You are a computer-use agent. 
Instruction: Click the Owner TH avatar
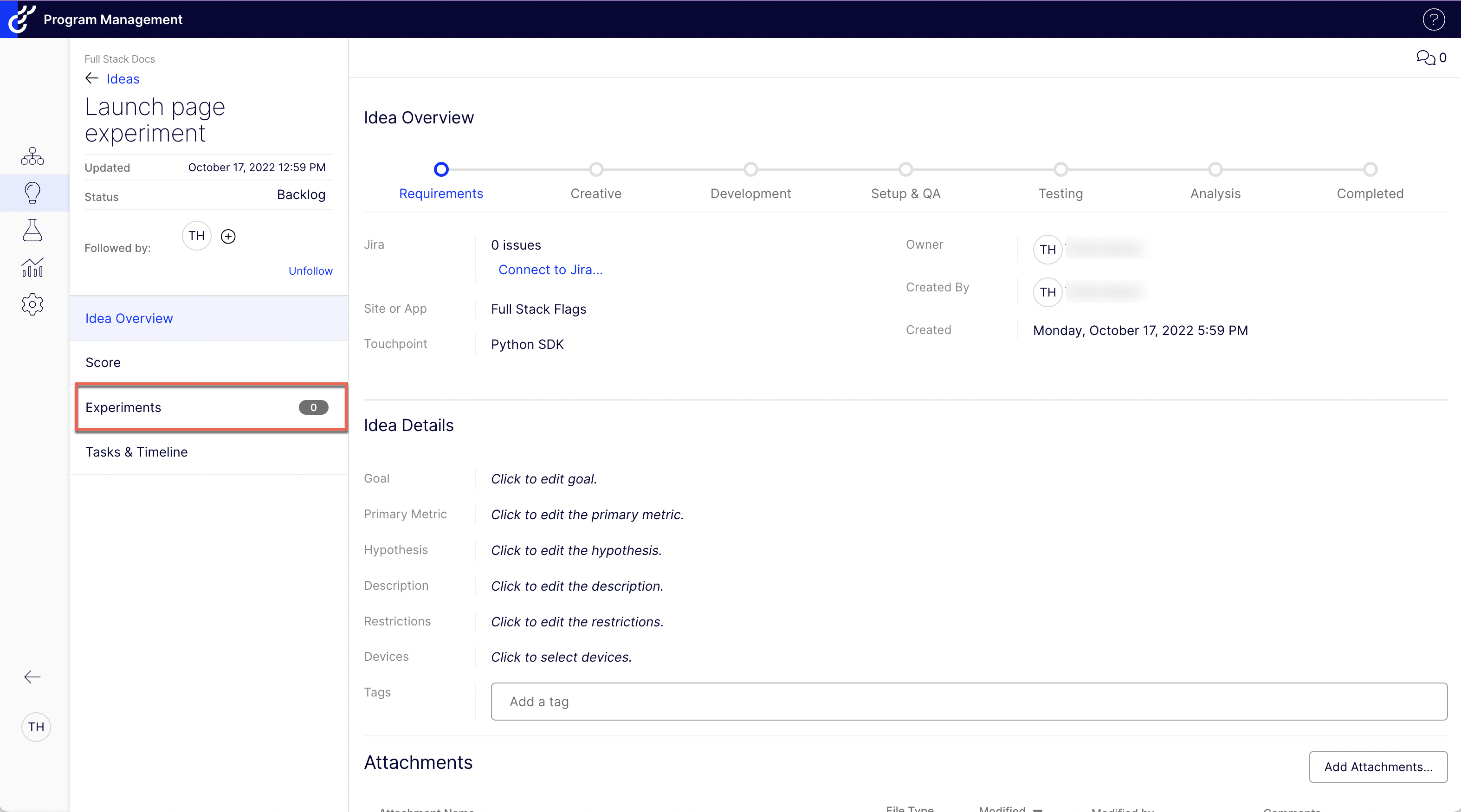pyautogui.click(x=1047, y=250)
